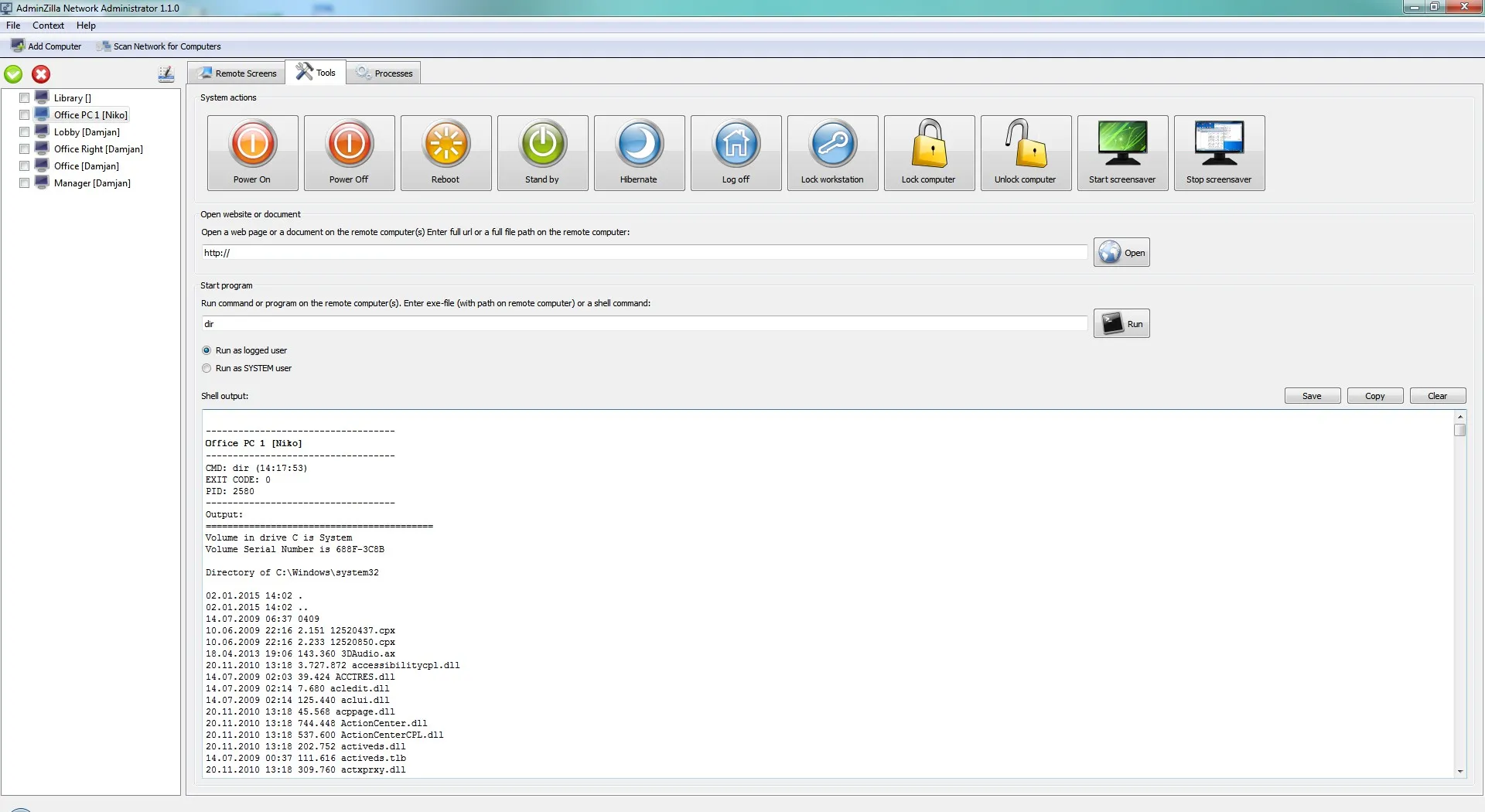
Task: Select Office Right [Damjan] label
Action: (98, 149)
